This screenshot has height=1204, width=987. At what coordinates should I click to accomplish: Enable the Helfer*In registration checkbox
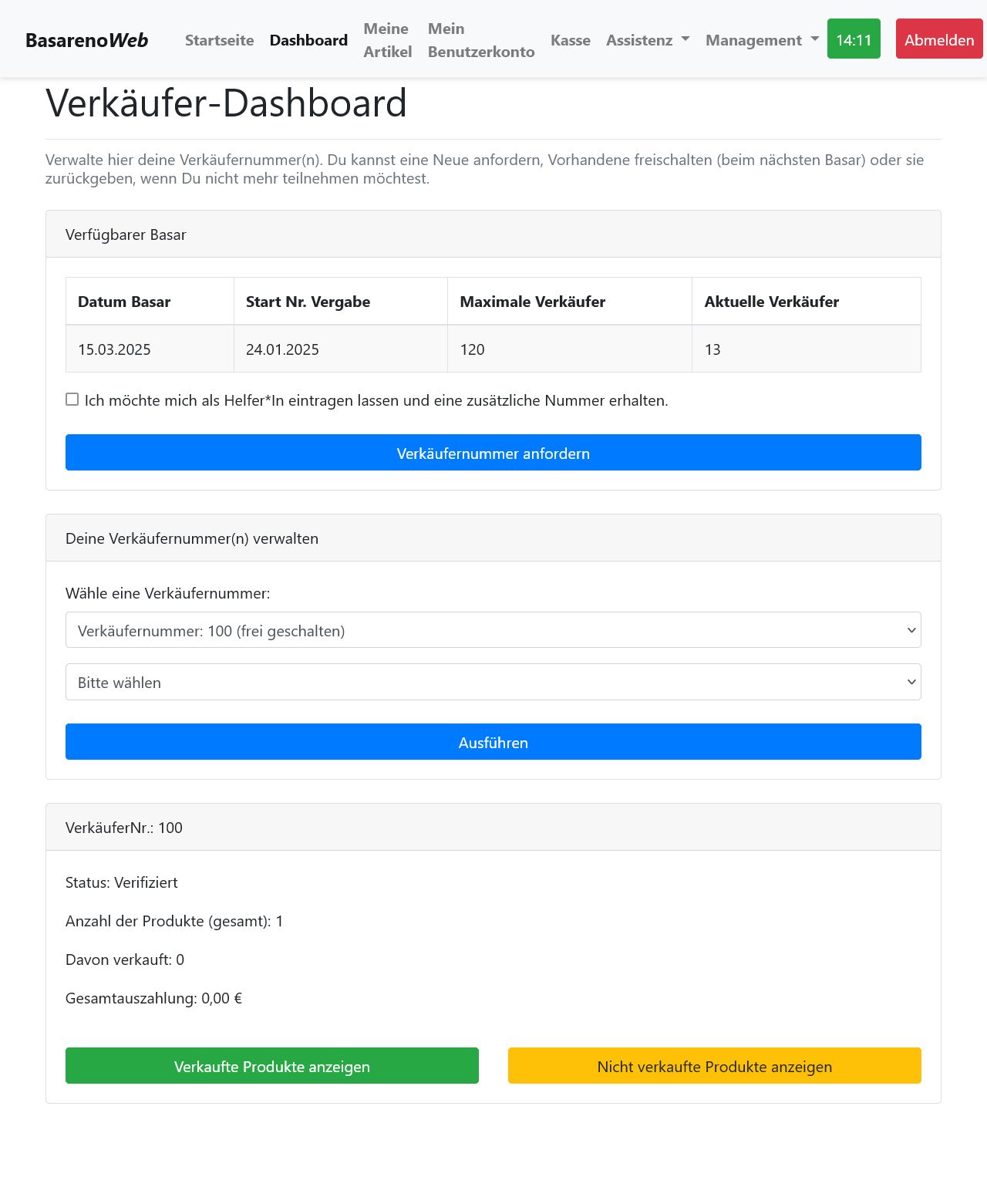pyautogui.click(x=72, y=400)
